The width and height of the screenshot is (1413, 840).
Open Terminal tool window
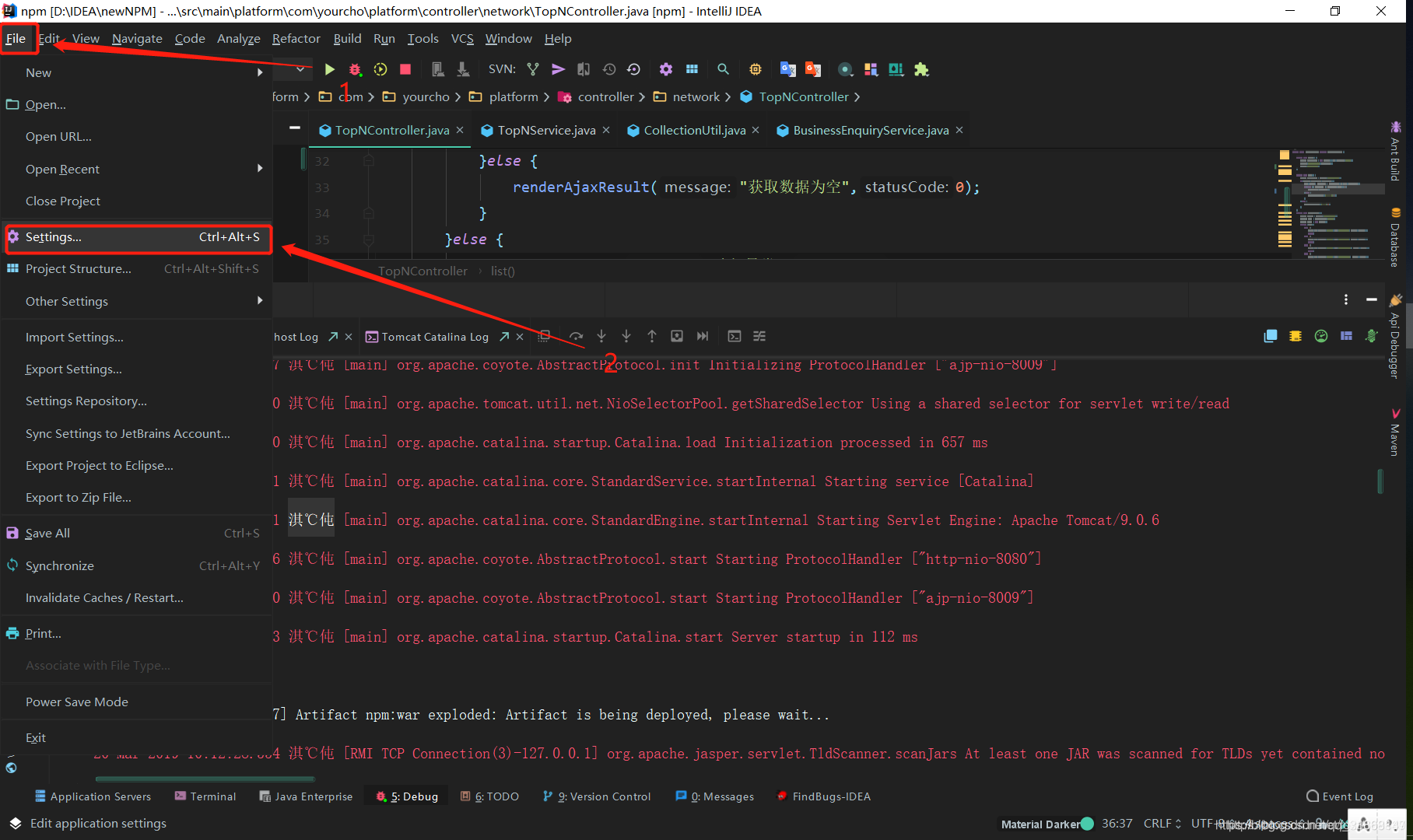pyautogui.click(x=205, y=796)
